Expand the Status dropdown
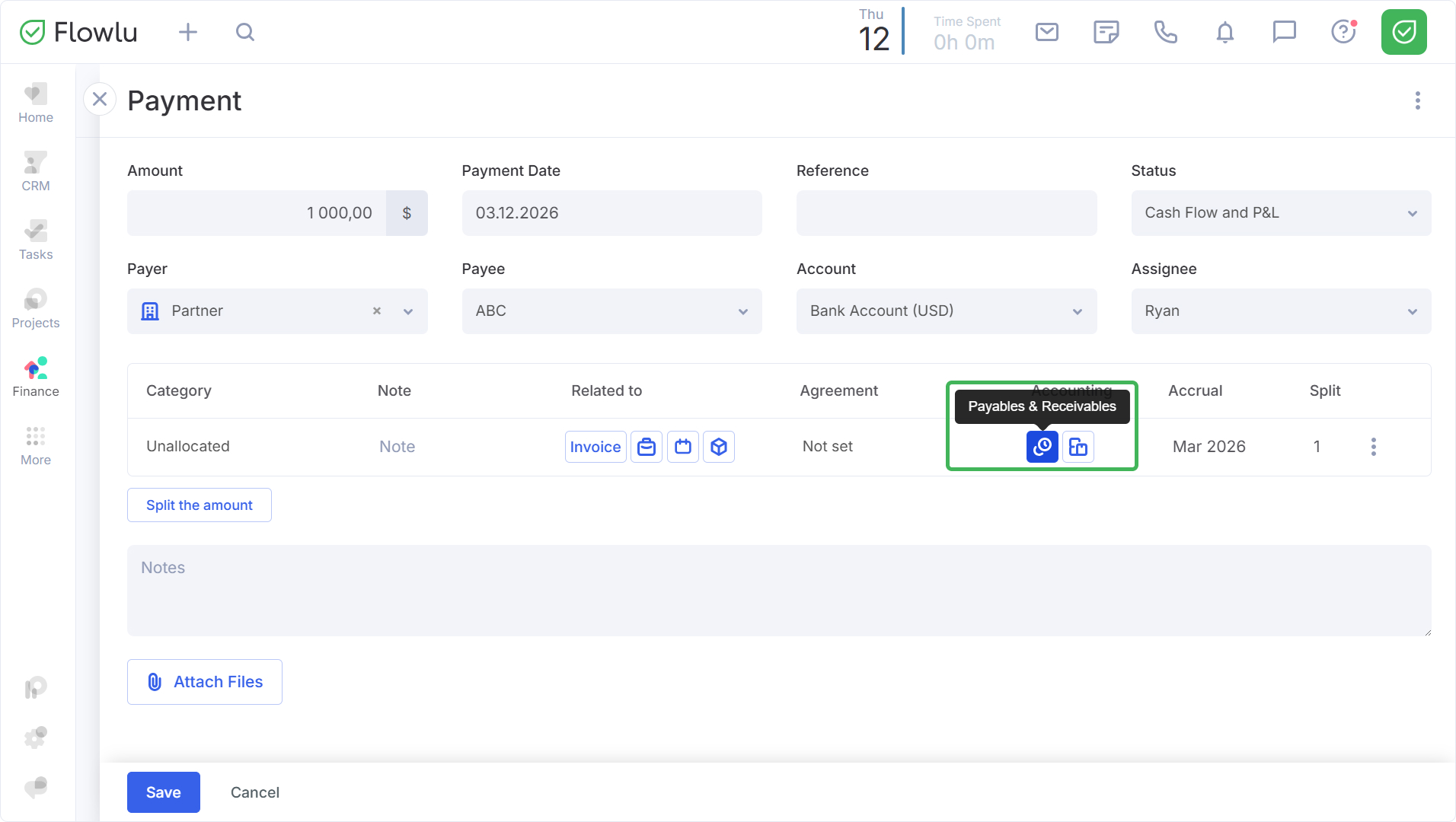 point(1281,213)
